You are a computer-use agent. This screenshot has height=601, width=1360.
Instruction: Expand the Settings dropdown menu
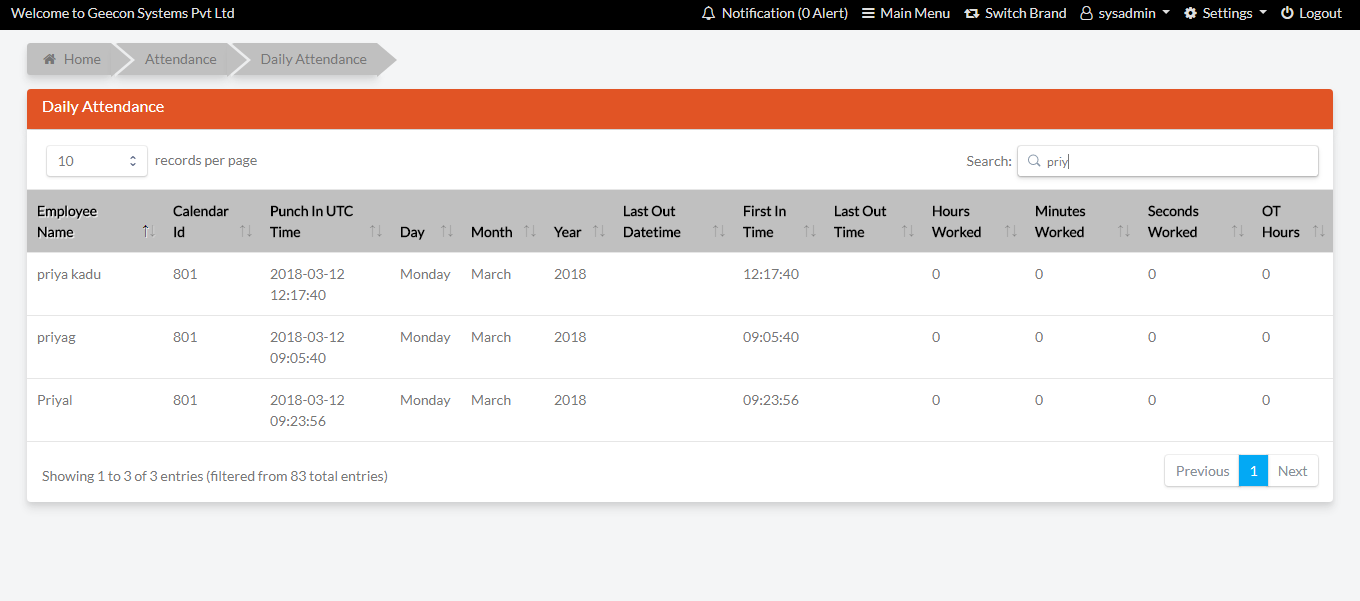click(x=1225, y=14)
